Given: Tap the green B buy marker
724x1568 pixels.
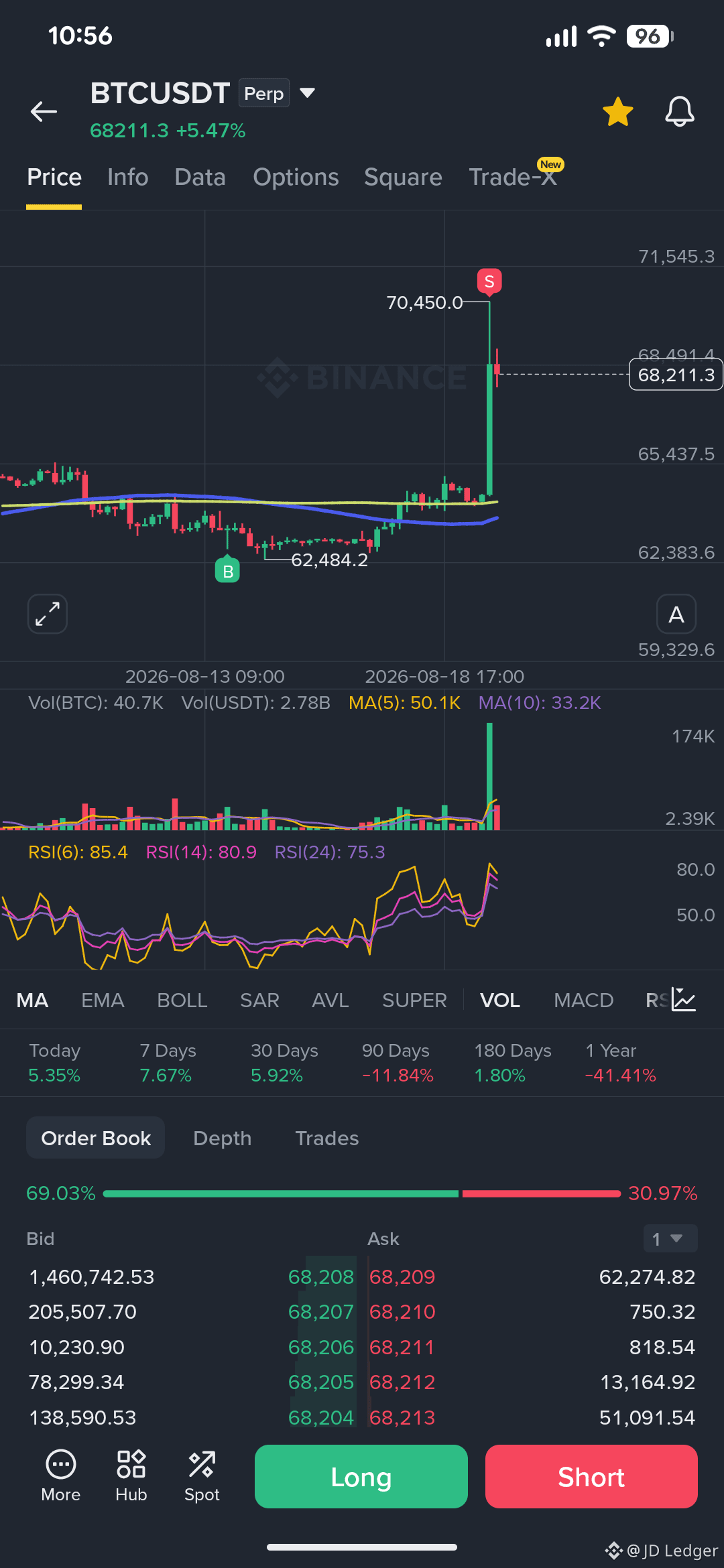Looking at the screenshot, I should 227,570.
